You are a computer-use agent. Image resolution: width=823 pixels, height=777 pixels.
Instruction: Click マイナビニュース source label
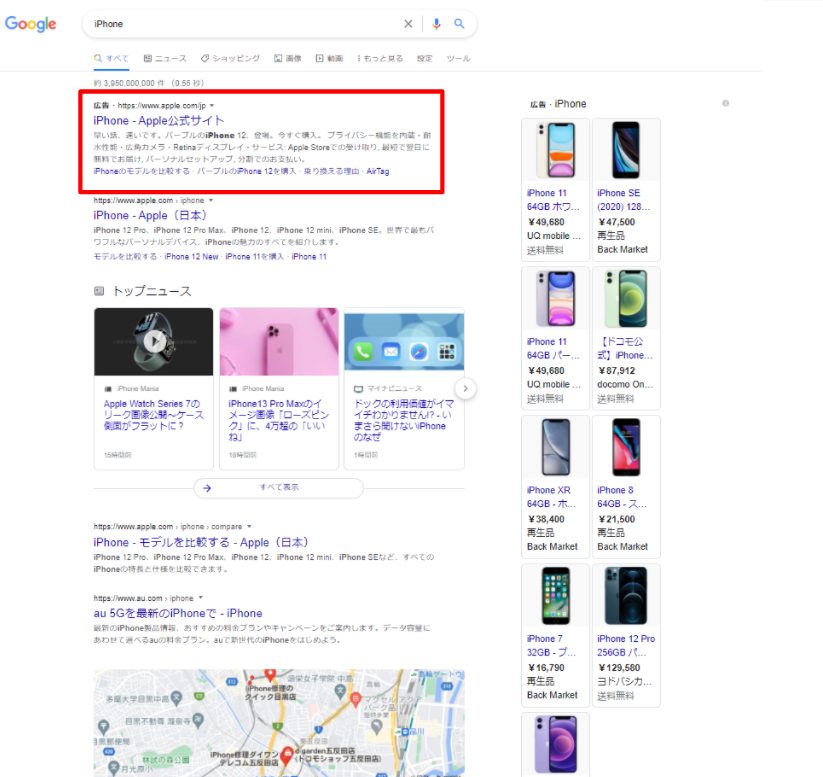click(394, 388)
